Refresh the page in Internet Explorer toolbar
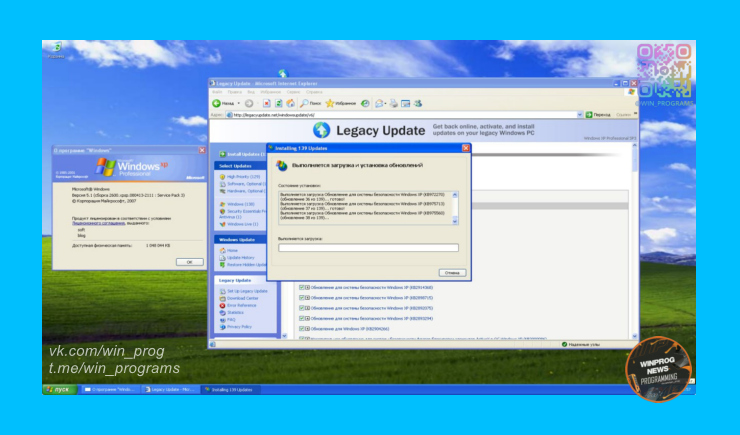The height and width of the screenshot is (435, 740). click(x=278, y=103)
